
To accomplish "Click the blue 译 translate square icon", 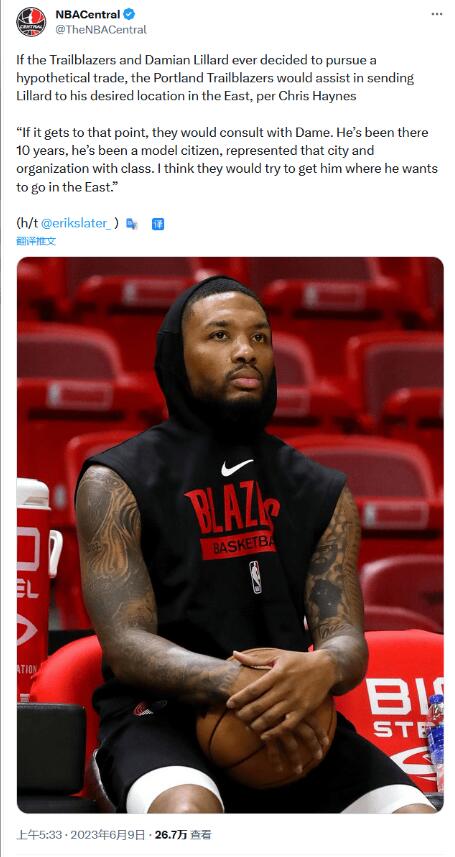I will [158, 224].
